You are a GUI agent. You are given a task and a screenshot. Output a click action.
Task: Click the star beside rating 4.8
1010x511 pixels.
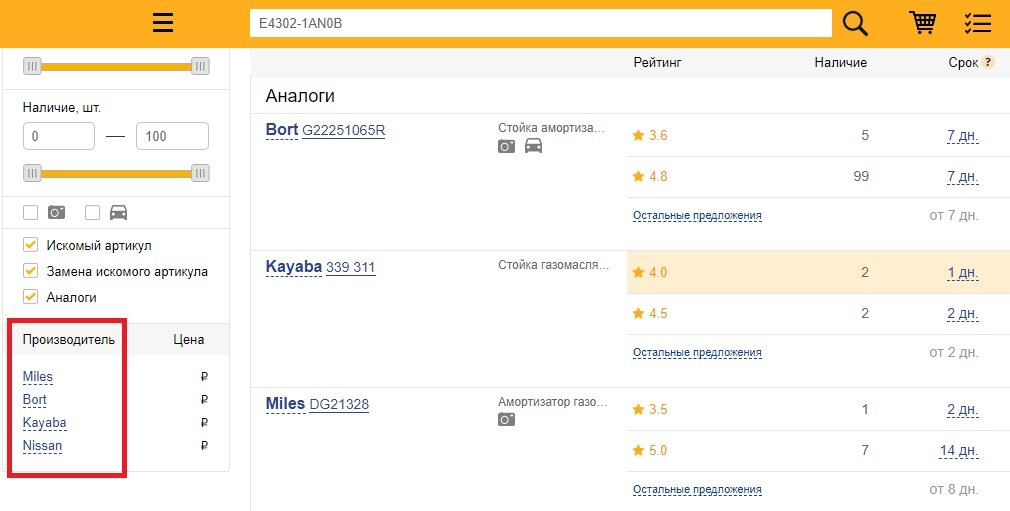coord(638,176)
